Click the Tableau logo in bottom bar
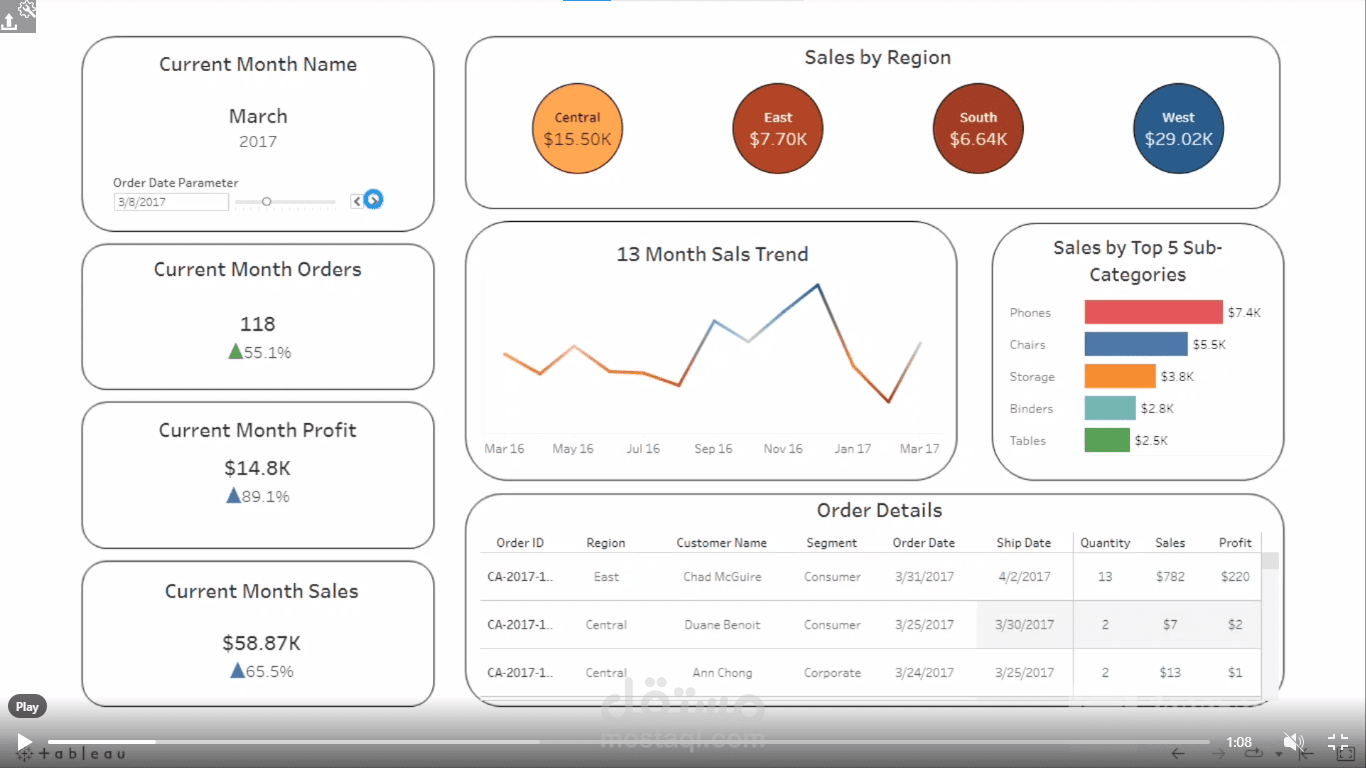This screenshot has height=768, width=1366. (72, 754)
